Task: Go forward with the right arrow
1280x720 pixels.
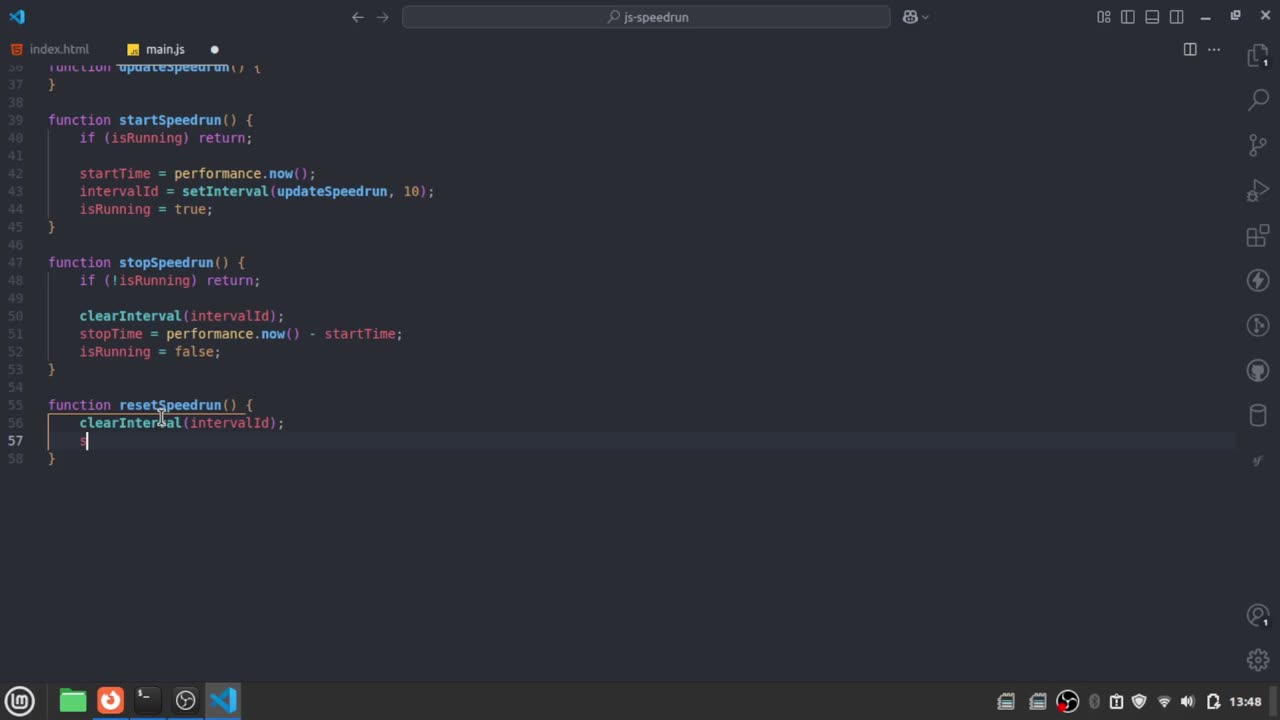Action: (382, 17)
